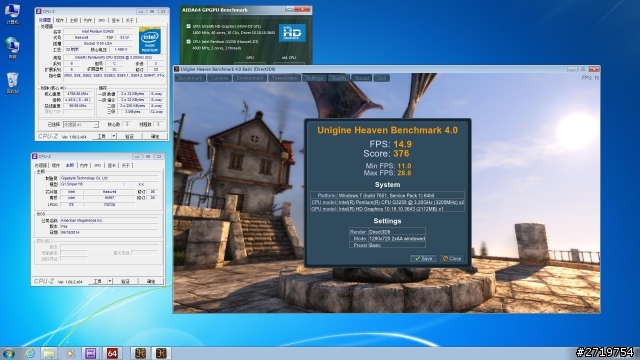Click the Unigine Heaven window title icon
The height and width of the screenshot is (360, 640).
[x=177, y=69]
